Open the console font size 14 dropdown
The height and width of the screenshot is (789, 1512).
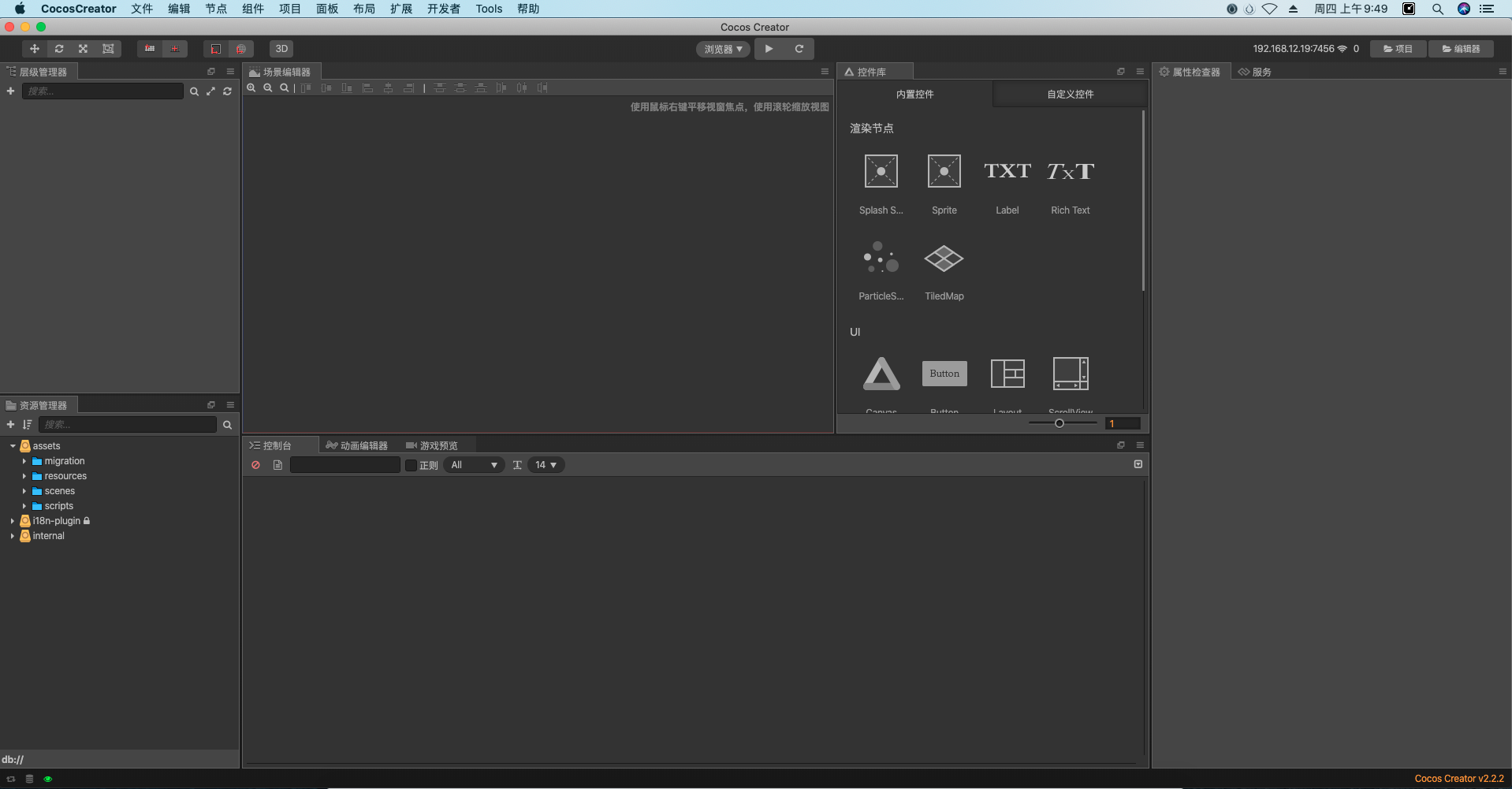(546, 465)
